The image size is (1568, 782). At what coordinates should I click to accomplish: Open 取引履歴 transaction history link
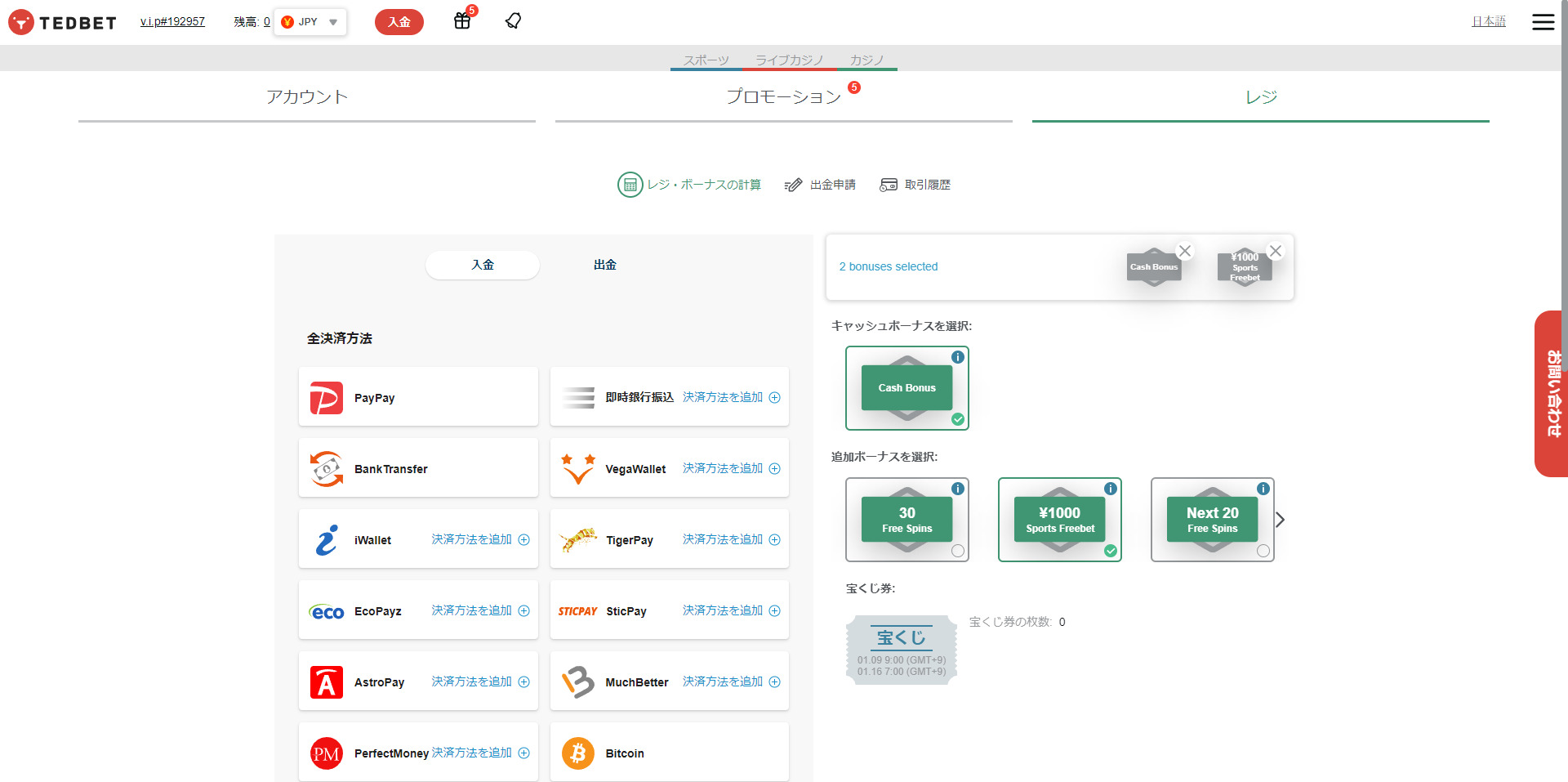click(x=928, y=185)
